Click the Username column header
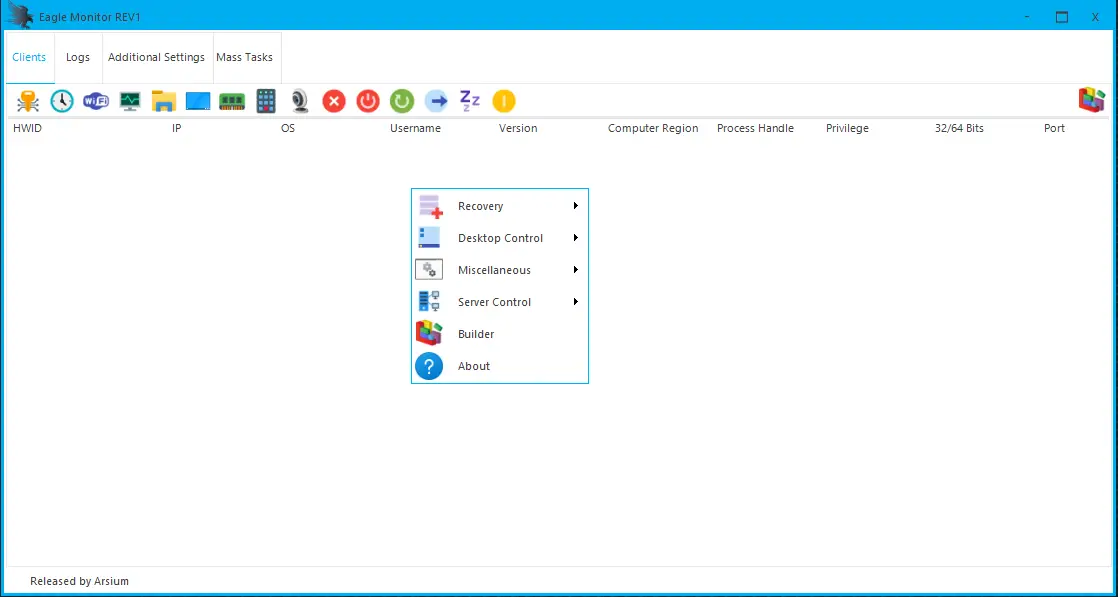 (x=415, y=129)
